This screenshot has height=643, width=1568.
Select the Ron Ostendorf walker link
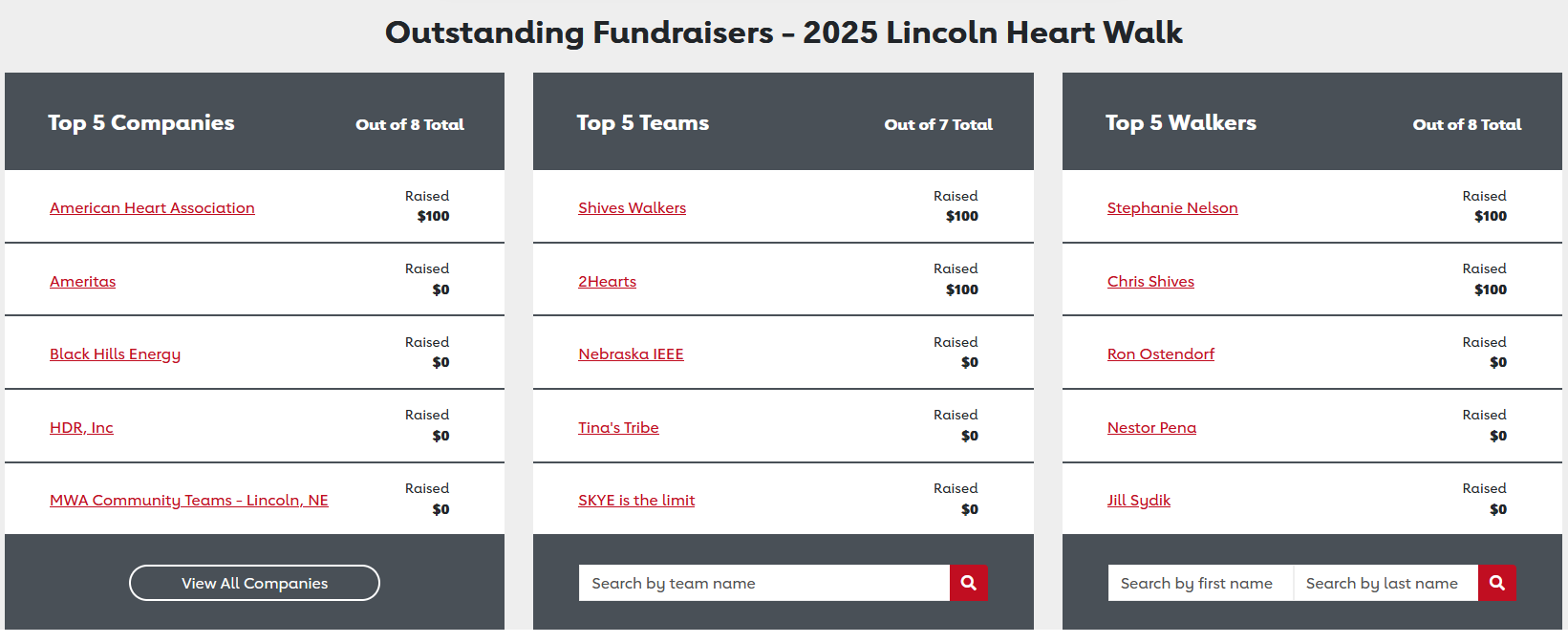click(x=1161, y=354)
